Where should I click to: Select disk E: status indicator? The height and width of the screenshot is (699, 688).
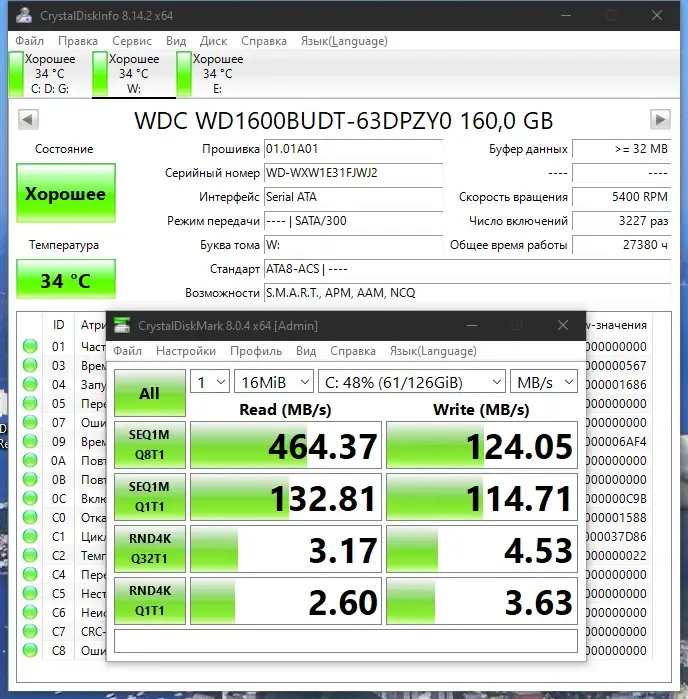[x=184, y=74]
